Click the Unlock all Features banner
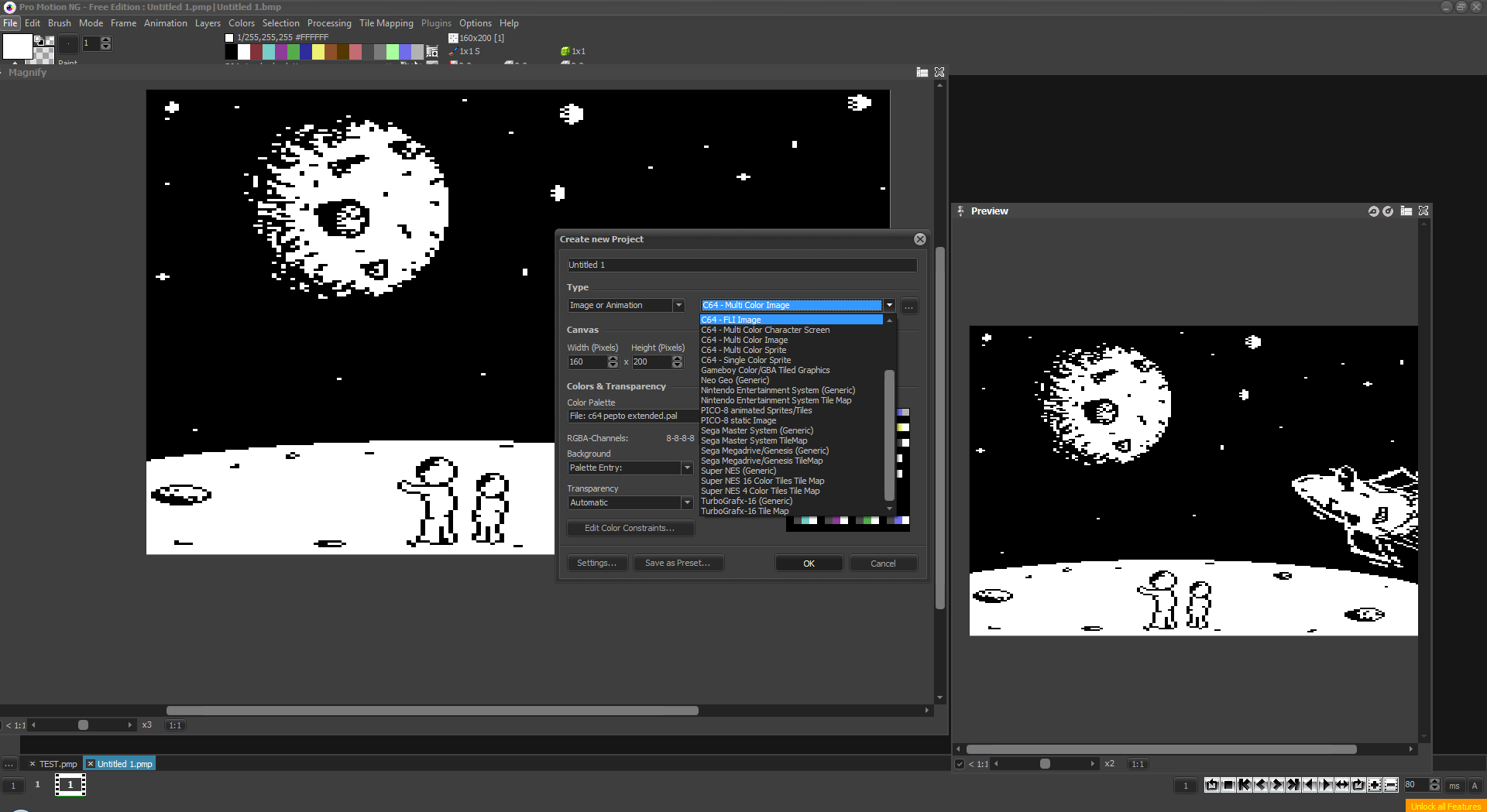This screenshot has width=1487, height=812. tap(1445, 807)
